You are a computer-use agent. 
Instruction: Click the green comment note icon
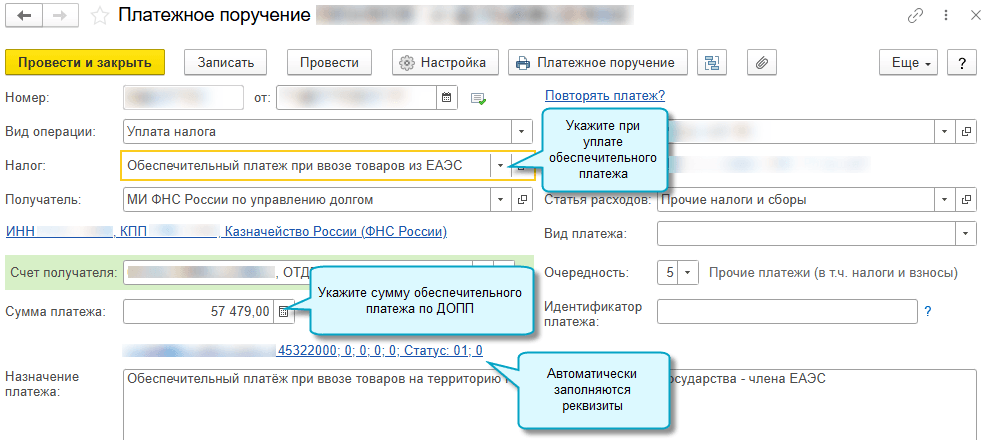(x=479, y=99)
